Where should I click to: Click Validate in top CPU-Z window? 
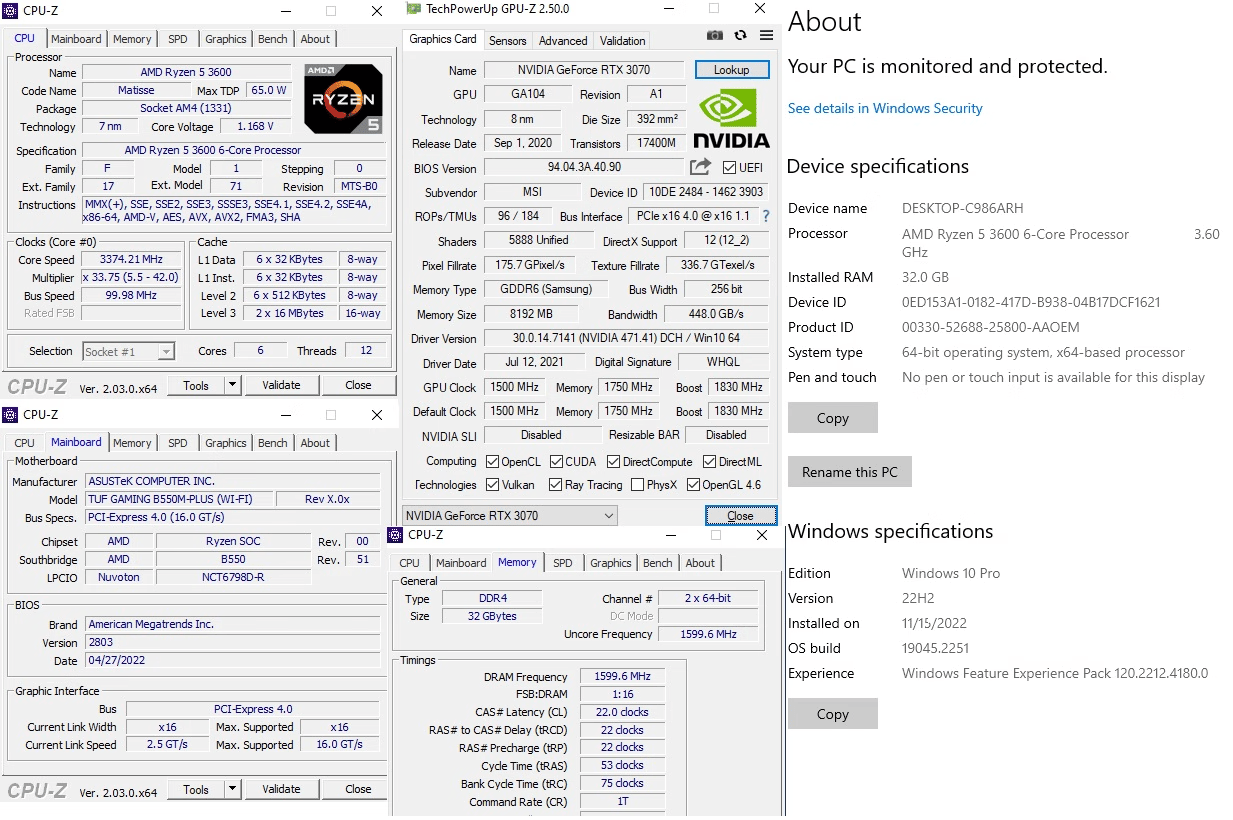281,385
